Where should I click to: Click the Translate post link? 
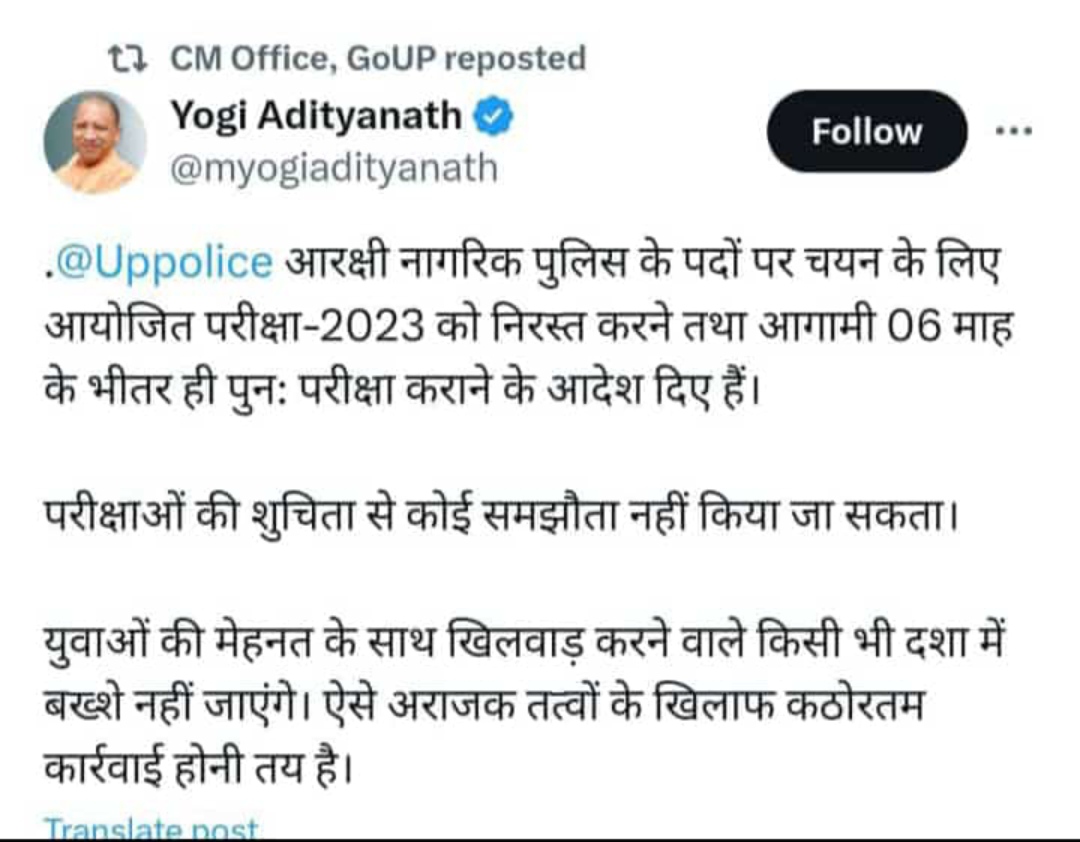[x=152, y=829]
